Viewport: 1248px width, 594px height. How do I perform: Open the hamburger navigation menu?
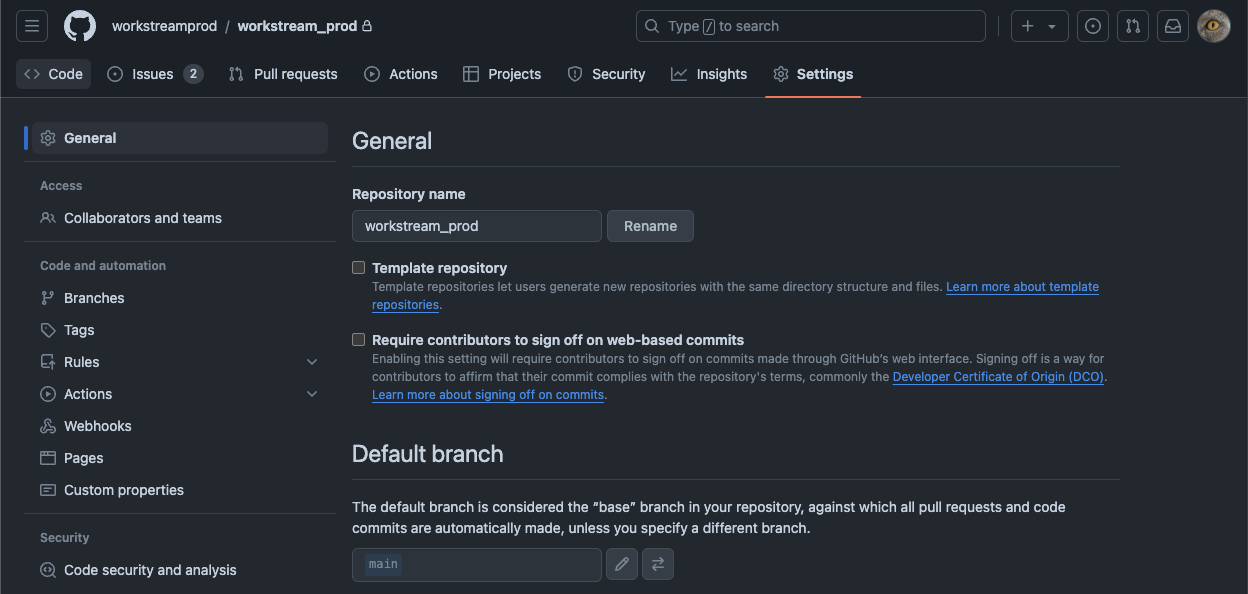(32, 26)
